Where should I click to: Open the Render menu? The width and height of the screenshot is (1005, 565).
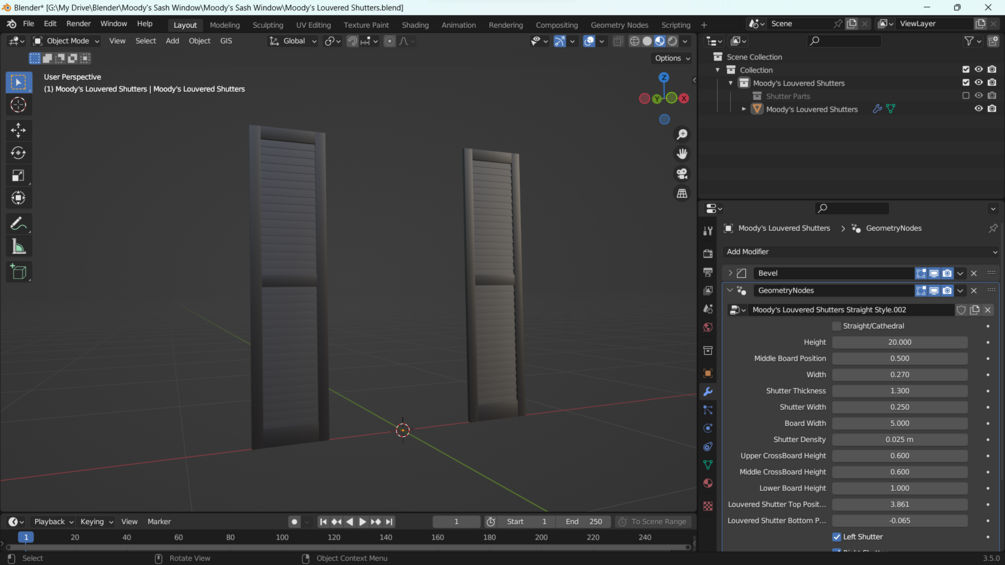[78, 24]
